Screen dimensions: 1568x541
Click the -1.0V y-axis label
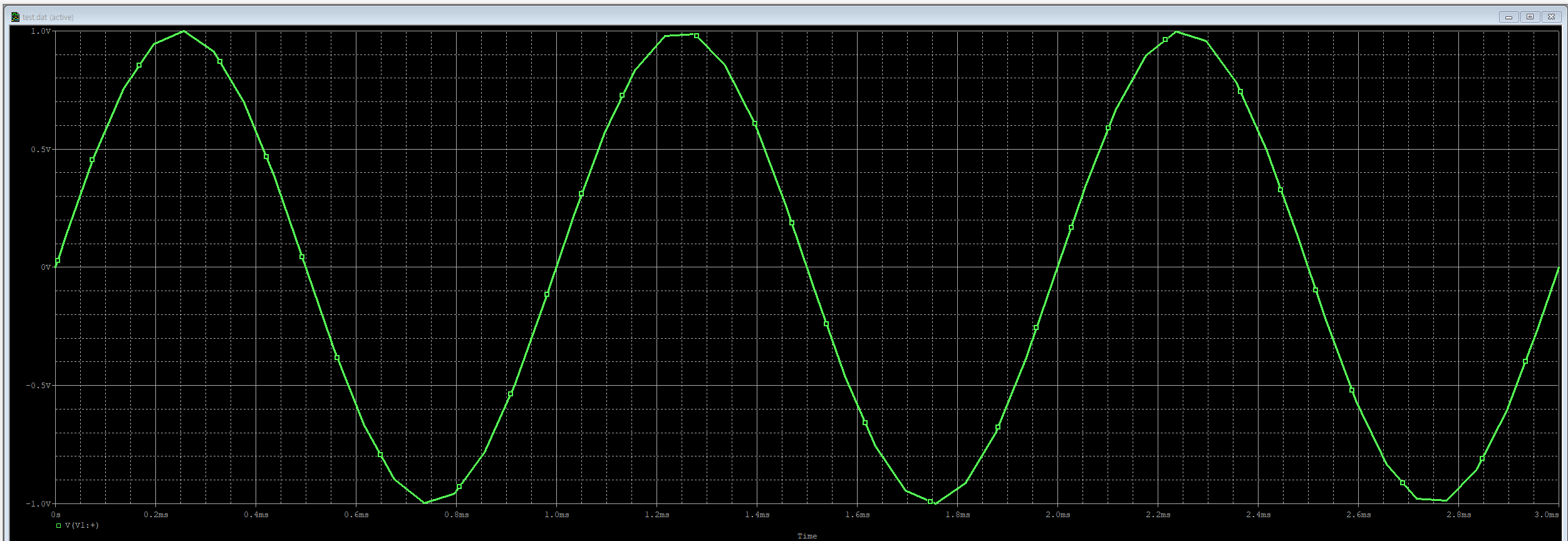click(x=39, y=503)
